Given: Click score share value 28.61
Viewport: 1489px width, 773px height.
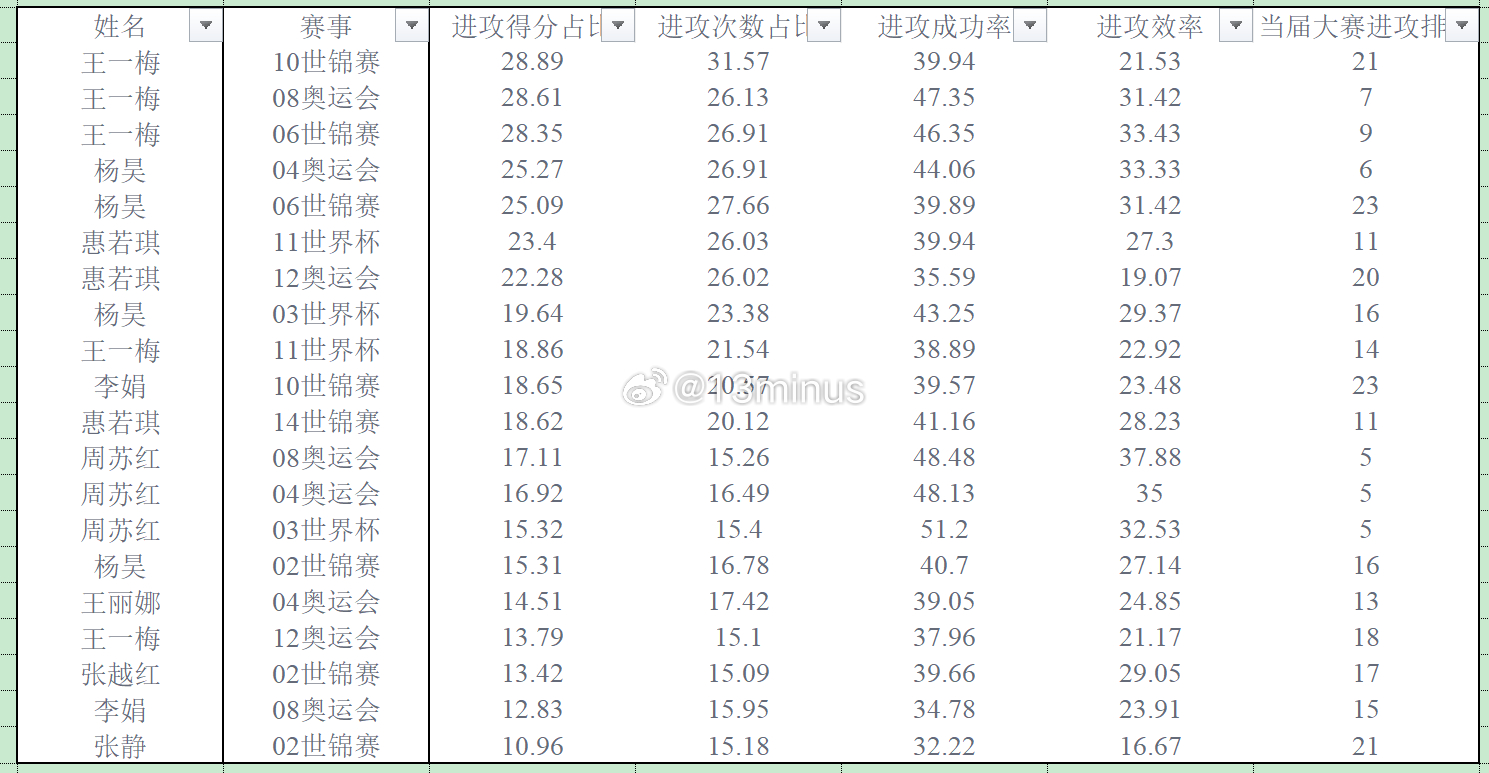Looking at the screenshot, I should (x=532, y=98).
